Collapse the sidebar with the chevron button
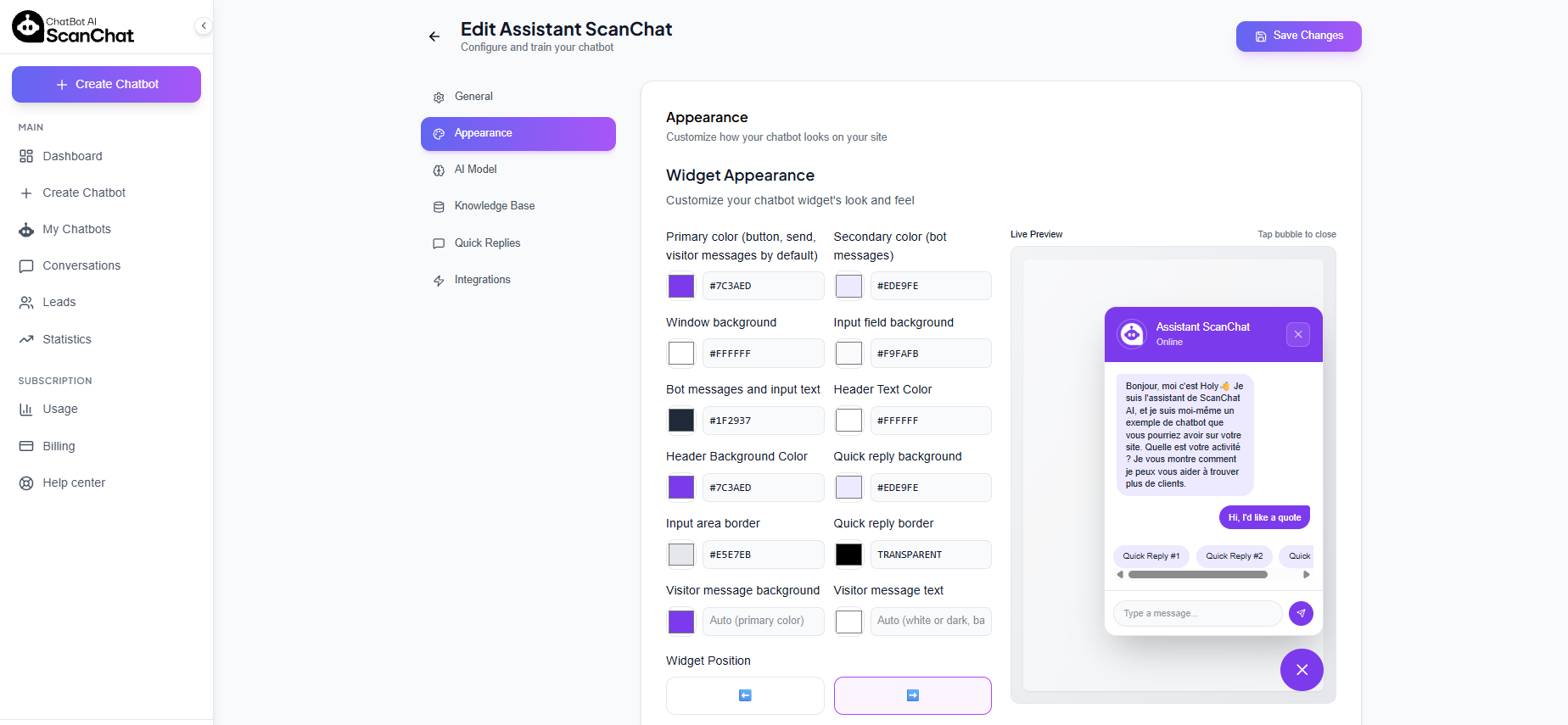Screen dimensions: 1568x725 (204, 25)
